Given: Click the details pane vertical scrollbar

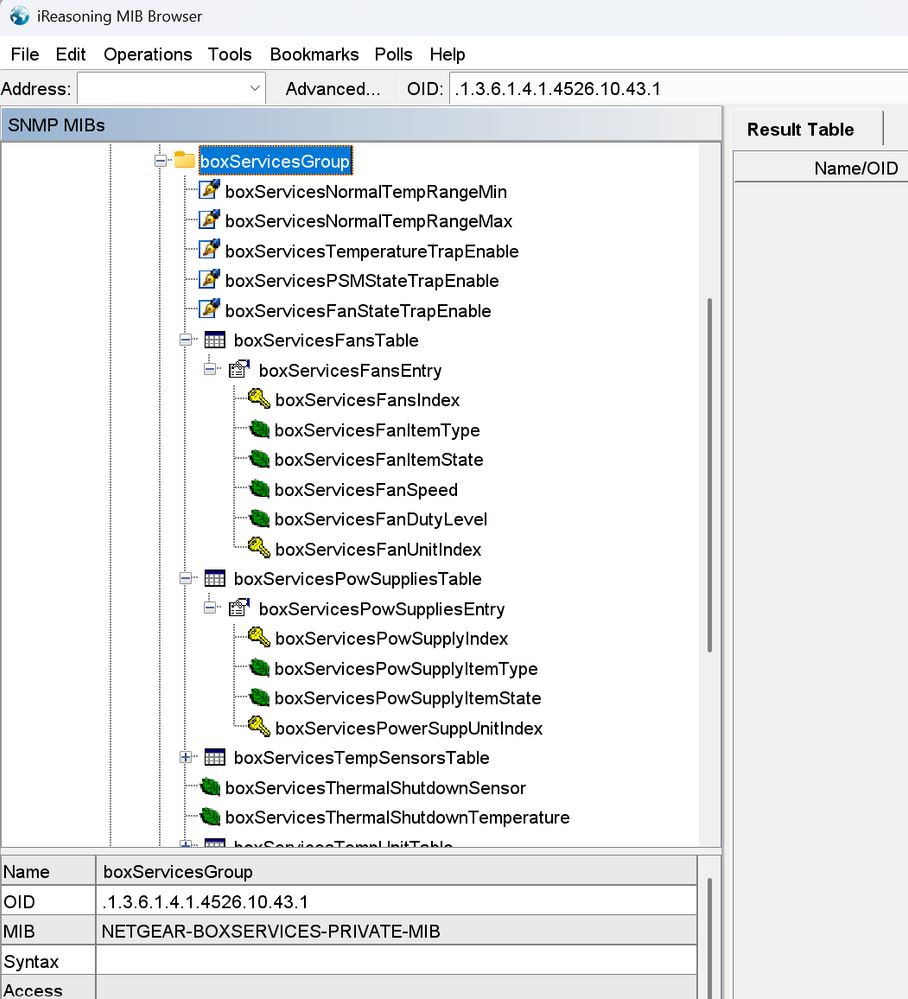Looking at the screenshot, I should coord(709,937).
